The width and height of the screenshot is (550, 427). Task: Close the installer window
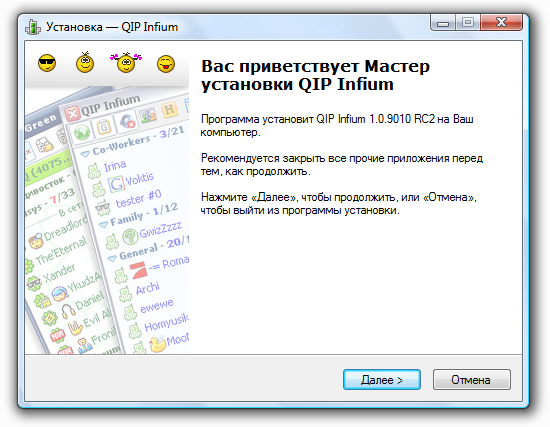point(502,23)
